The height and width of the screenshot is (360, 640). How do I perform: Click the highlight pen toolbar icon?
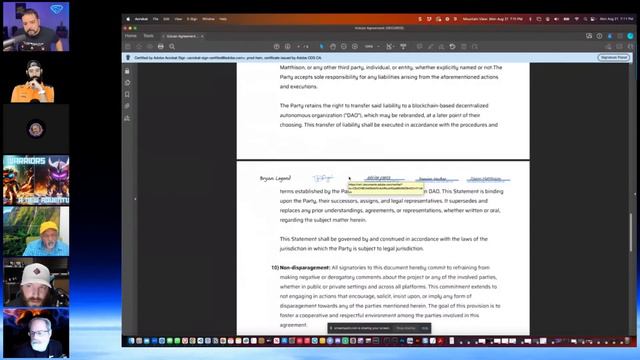[x=431, y=47]
